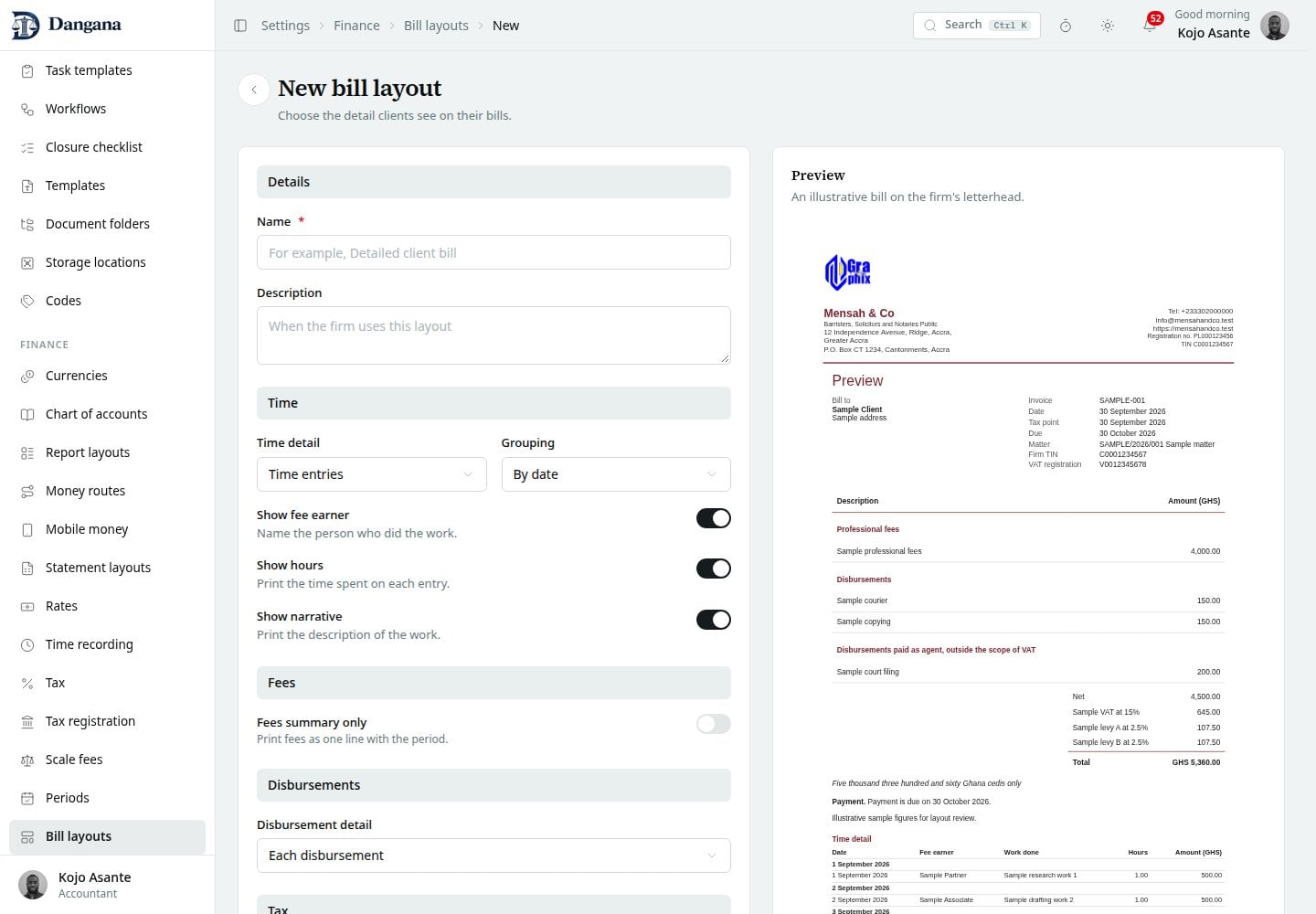Open Workflows in the sidebar
Screen dimensions: 1316x914
click(x=107, y=109)
